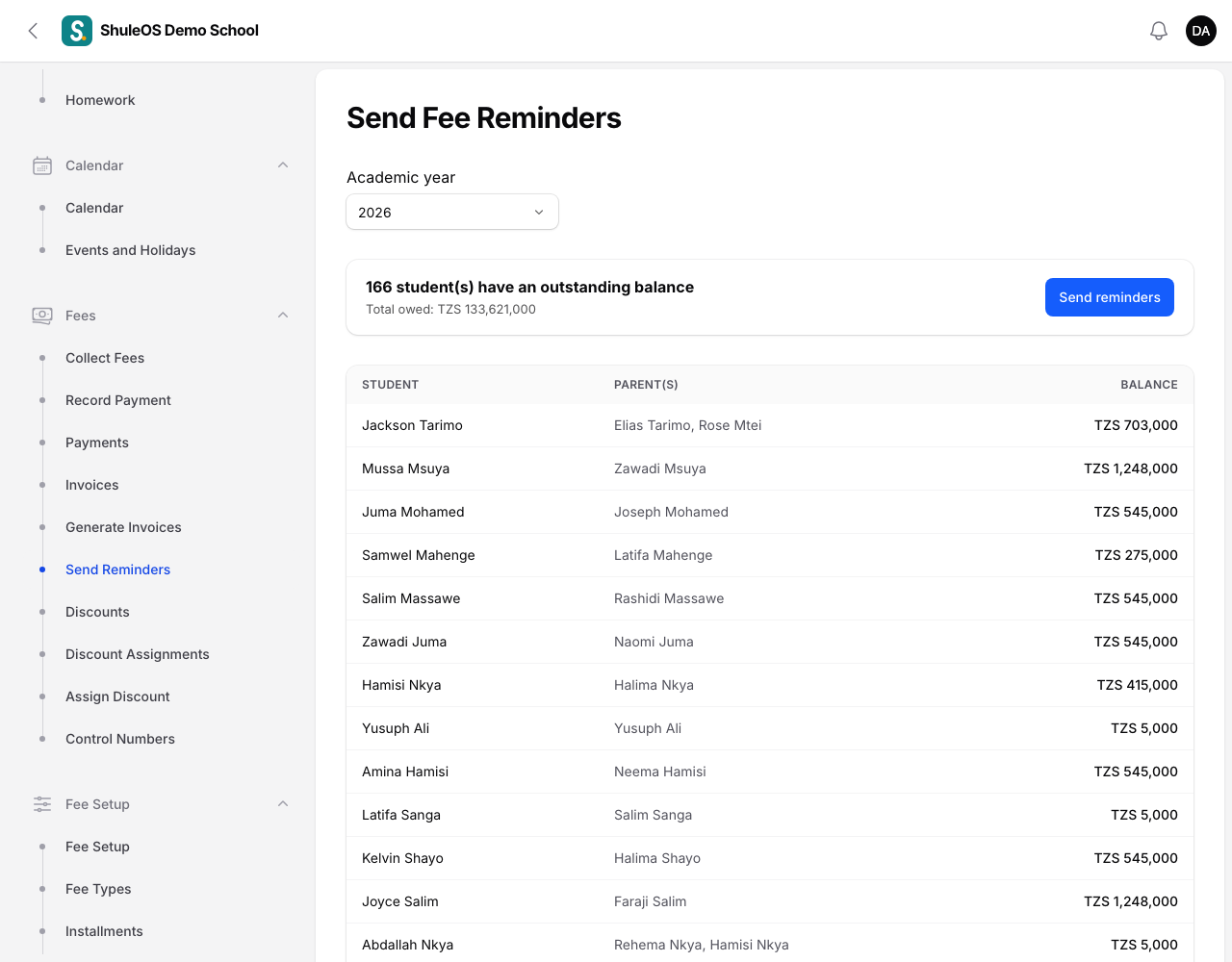Click parent Rashidi Massawe
This screenshot has width=1232, height=962.
coord(669,598)
